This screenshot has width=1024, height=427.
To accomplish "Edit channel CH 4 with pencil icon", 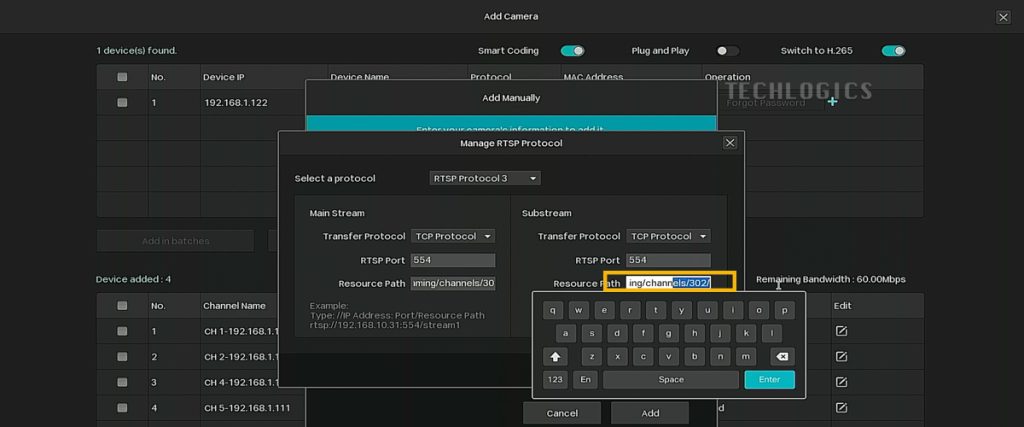I will [x=842, y=382].
